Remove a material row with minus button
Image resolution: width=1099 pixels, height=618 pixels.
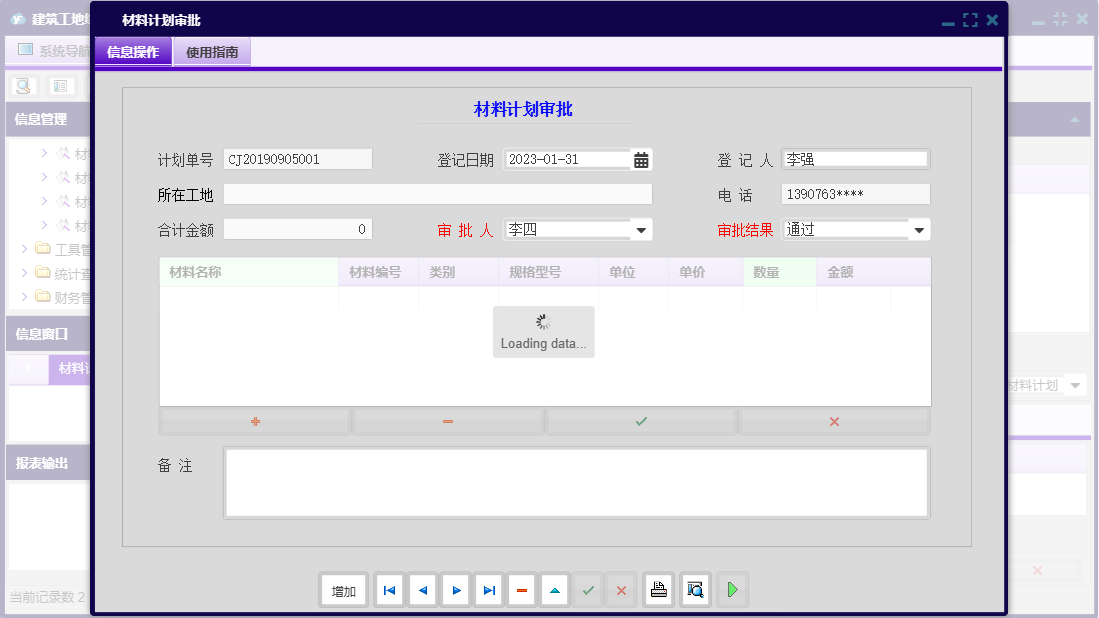pos(448,422)
